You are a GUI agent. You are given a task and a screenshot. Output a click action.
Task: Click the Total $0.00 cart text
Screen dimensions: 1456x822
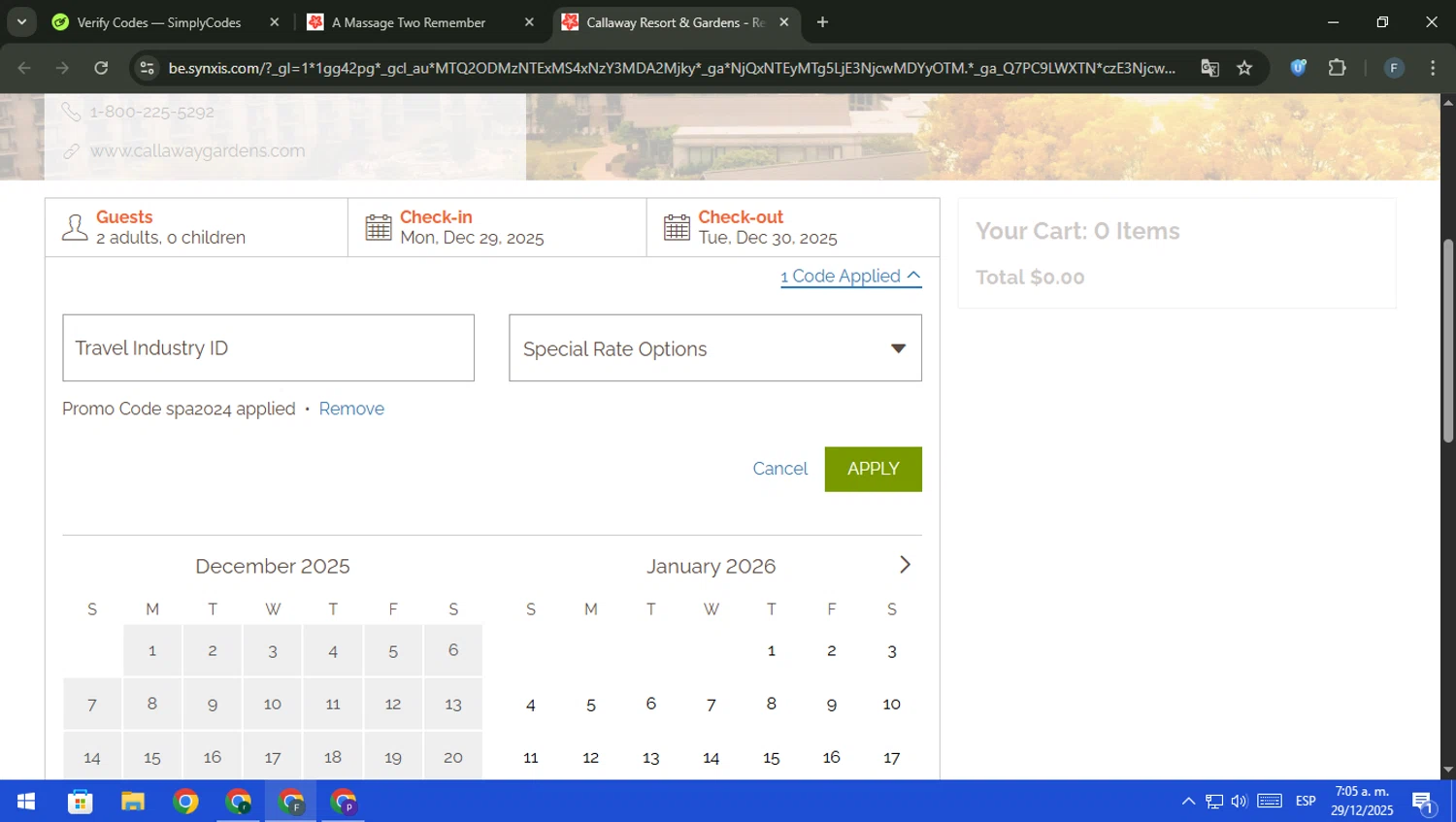(x=1030, y=278)
